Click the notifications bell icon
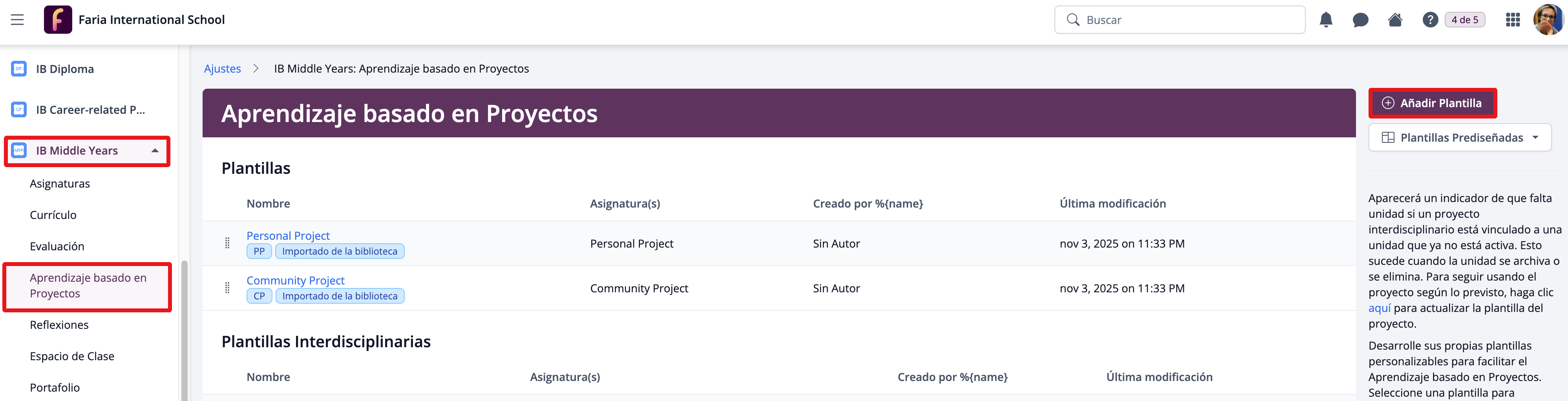Viewport: 1568px width, 401px height. (1325, 20)
